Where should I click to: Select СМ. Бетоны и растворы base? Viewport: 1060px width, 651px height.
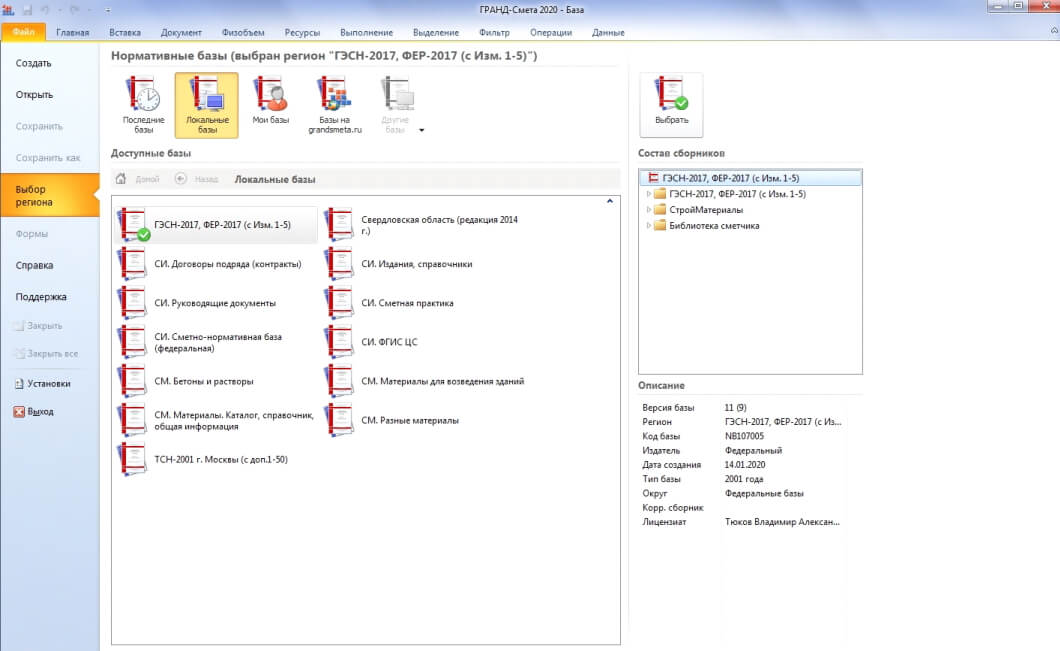(187, 381)
